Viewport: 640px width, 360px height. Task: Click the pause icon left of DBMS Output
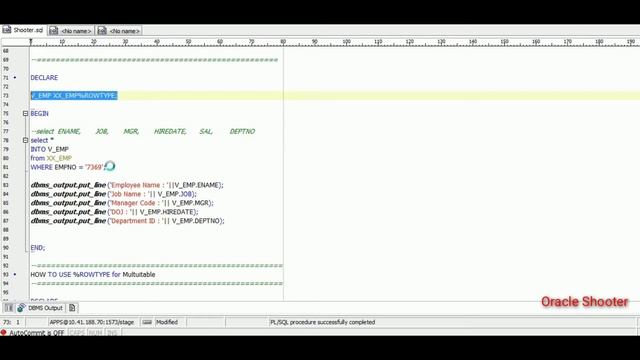(9, 308)
